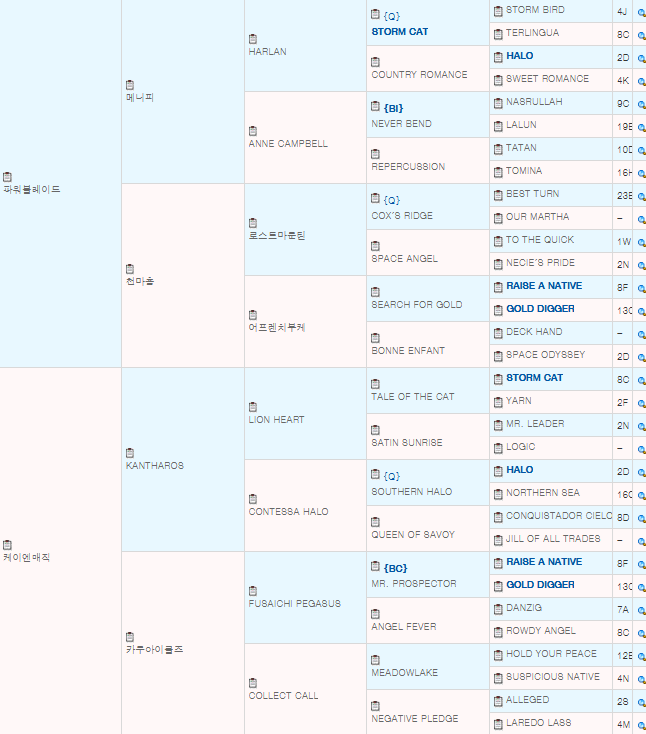The height and width of the screenshot is (734, 646).
Task: Open the COX'S RIDGE entry
Action: tap(402, 216)
